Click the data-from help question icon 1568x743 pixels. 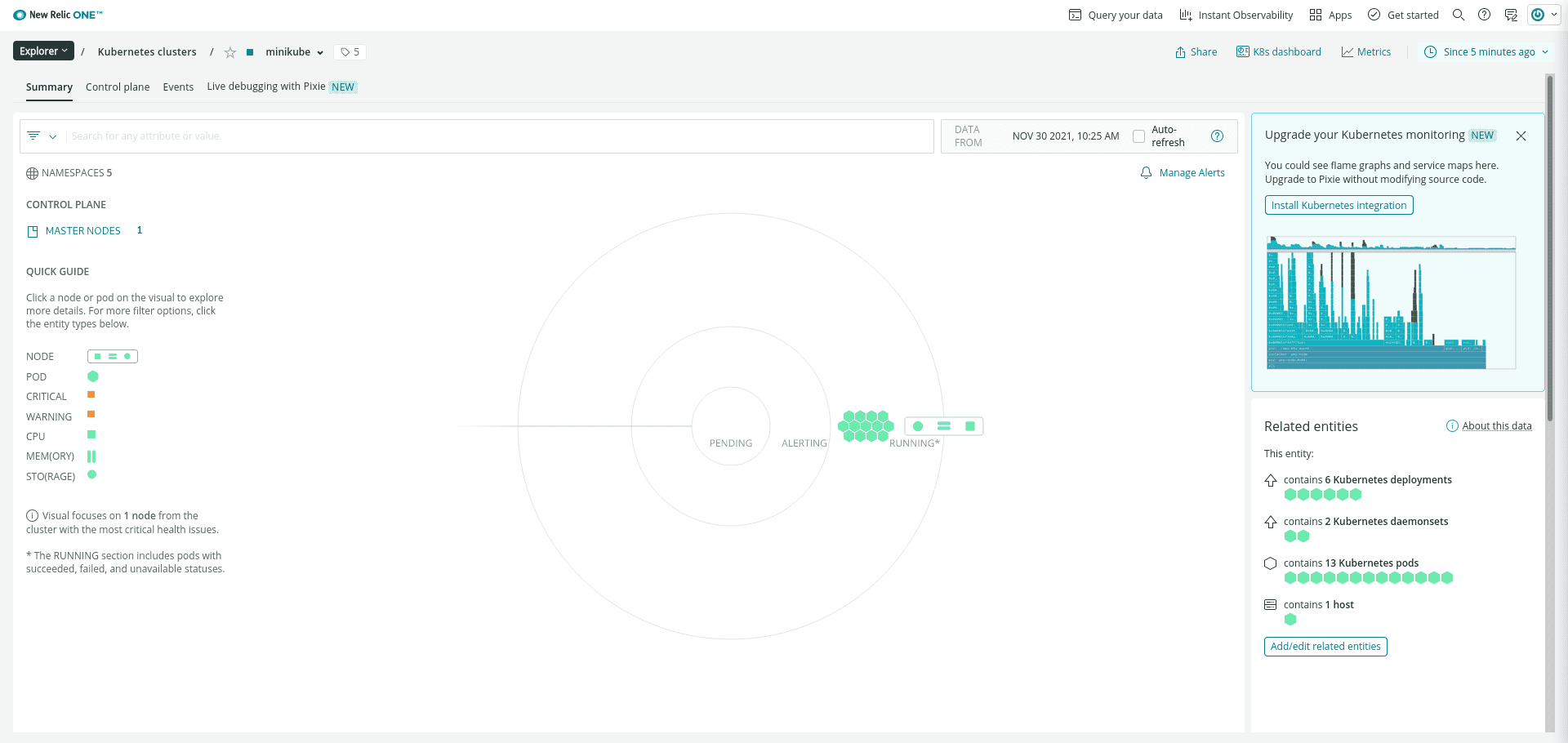point(1217,136)
